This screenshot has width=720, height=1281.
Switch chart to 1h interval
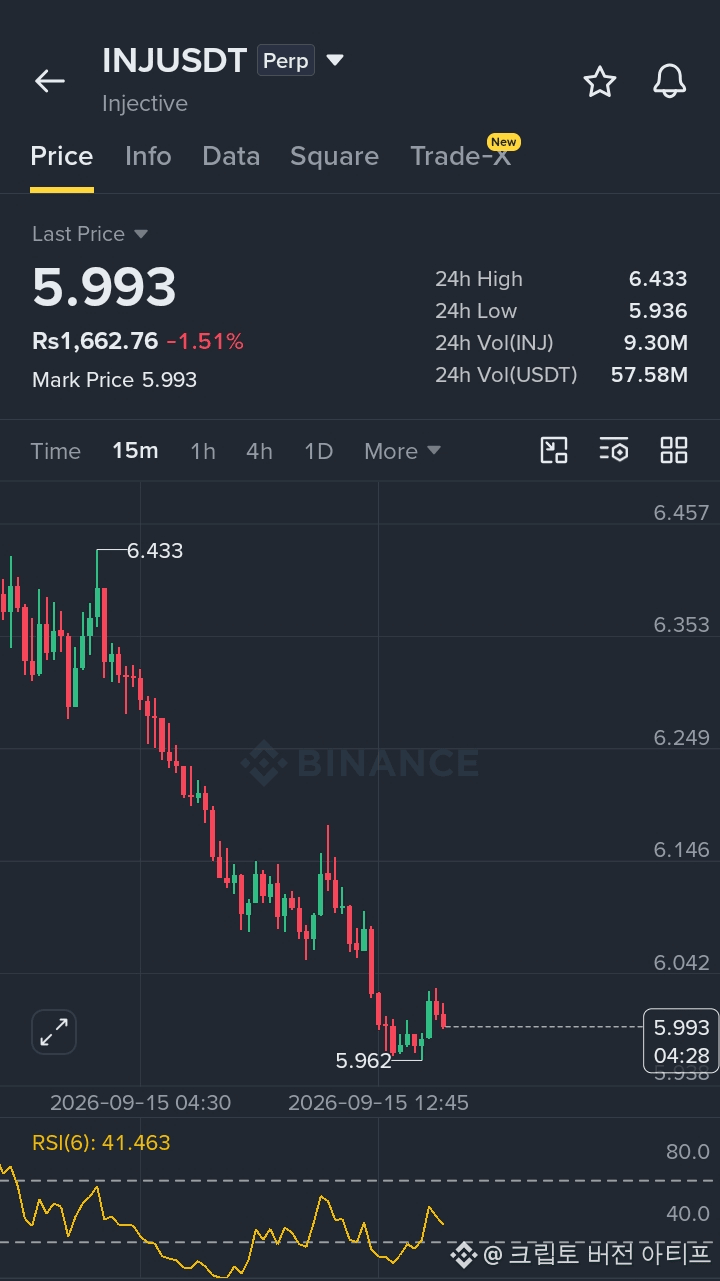203,451
